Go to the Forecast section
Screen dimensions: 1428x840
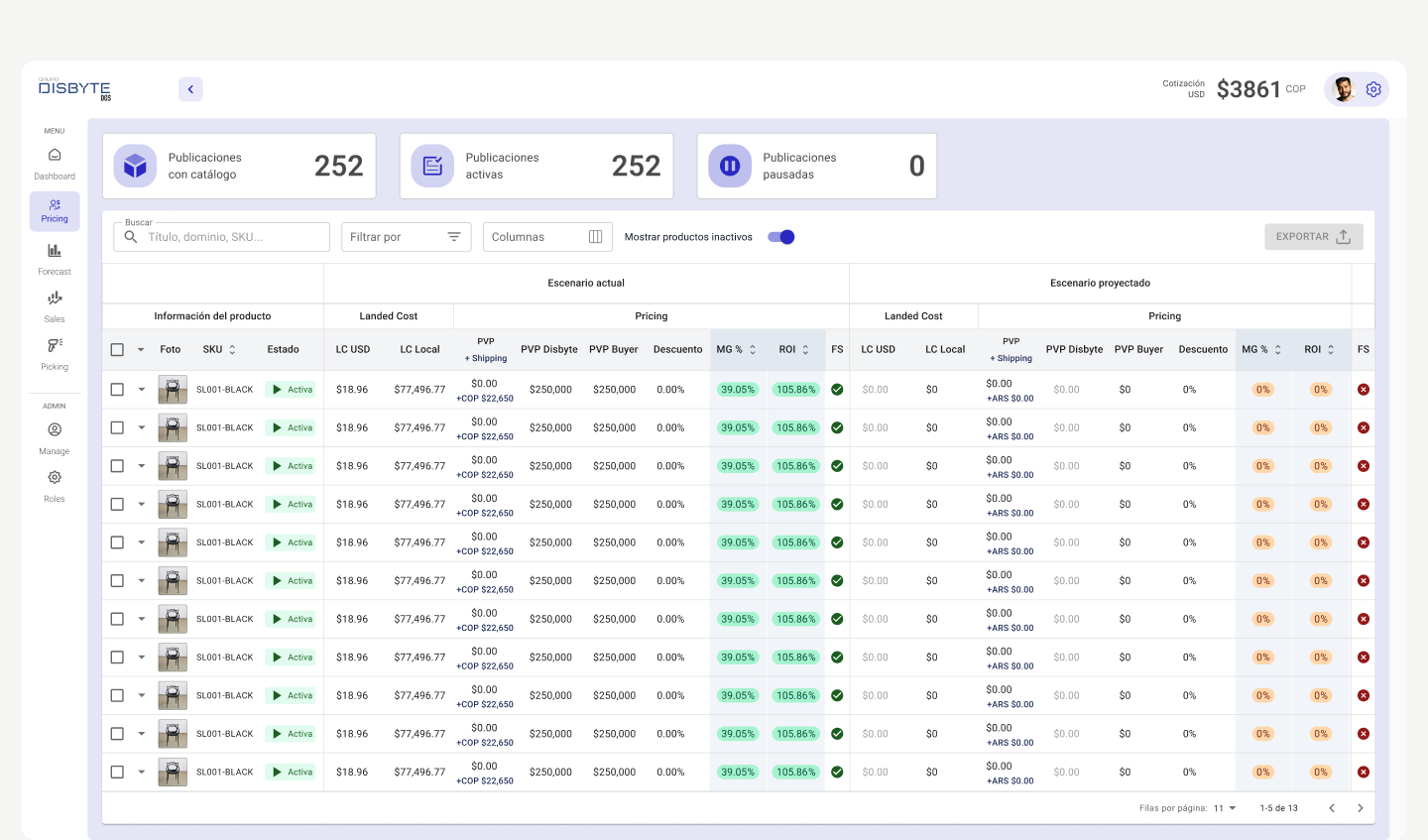tap(55, 259)
